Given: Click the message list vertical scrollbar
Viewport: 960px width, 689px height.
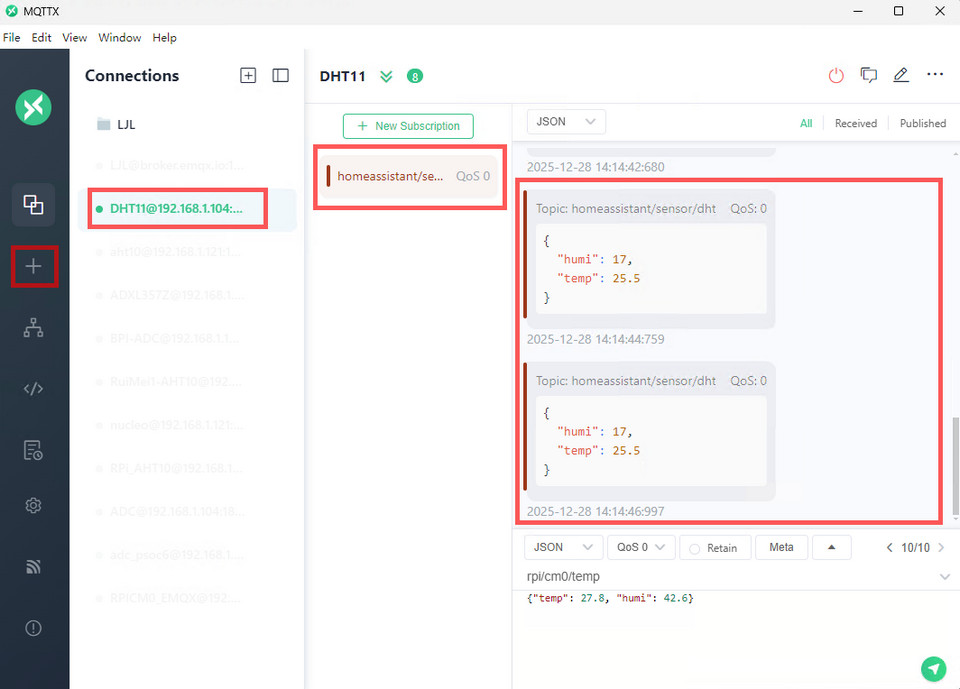Looking at the screenshot, I should click(955, 467).
